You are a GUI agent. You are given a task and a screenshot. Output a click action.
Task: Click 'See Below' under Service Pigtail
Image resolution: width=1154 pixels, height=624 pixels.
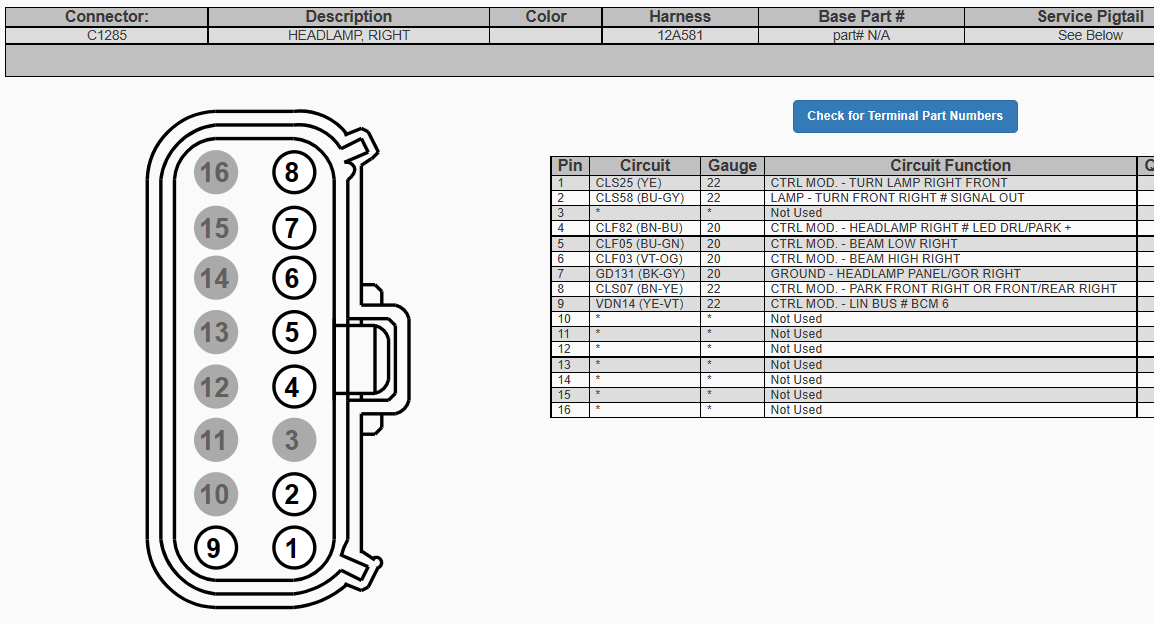tap(1090, 35)
